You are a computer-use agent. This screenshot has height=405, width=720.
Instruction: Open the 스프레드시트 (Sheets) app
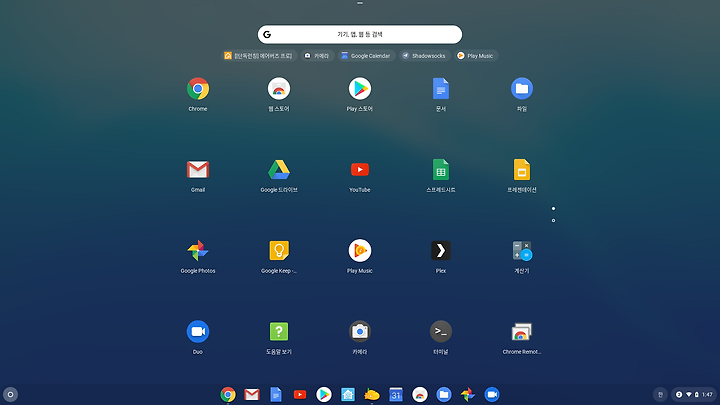(441, 170)
